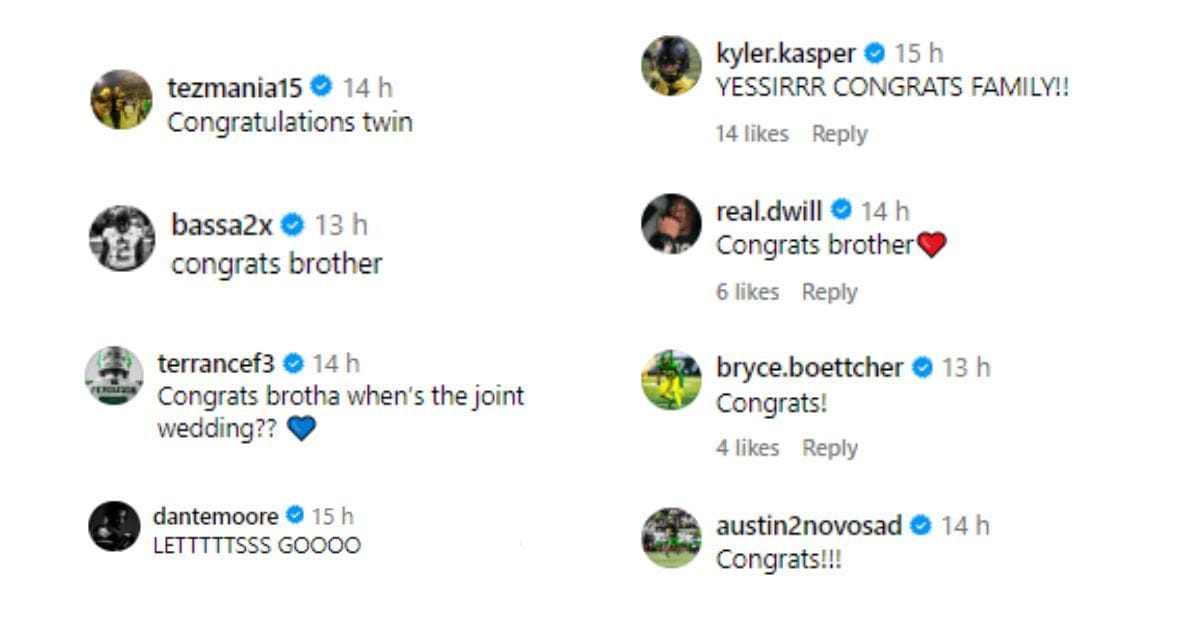Image resolution: width=1200 pixels, height=628 pixels.
Task: Open kyler.kasper's profile picture
Action: pos(670,66)
